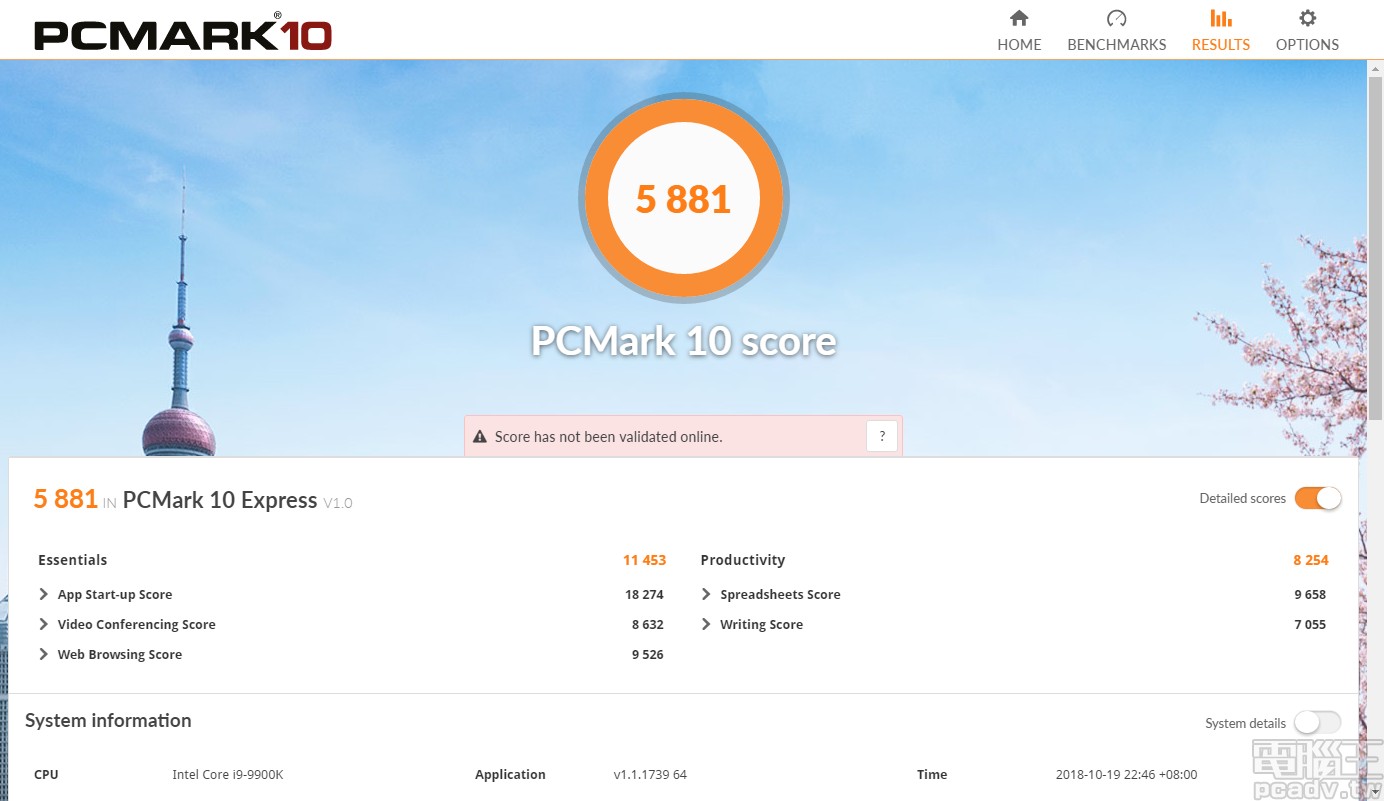Image resolution: width=1384 pixels, height=801 pixels.
Task: Click the scrollbar up arrow
Action: point(1375,67)
